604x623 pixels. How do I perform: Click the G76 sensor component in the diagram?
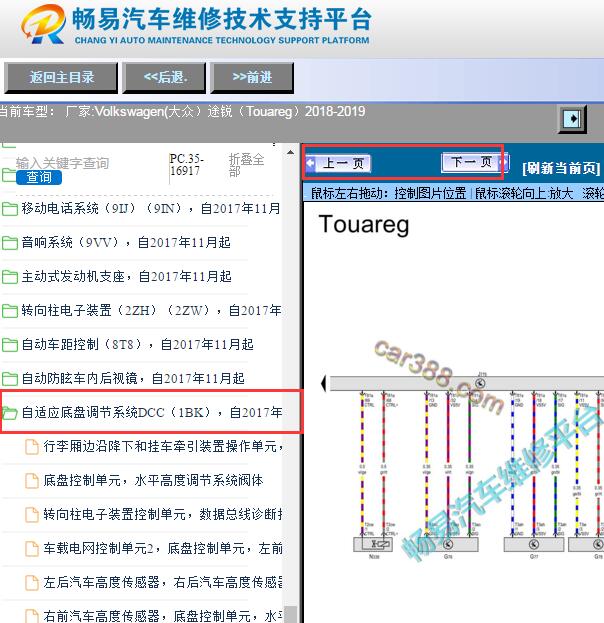448,544
